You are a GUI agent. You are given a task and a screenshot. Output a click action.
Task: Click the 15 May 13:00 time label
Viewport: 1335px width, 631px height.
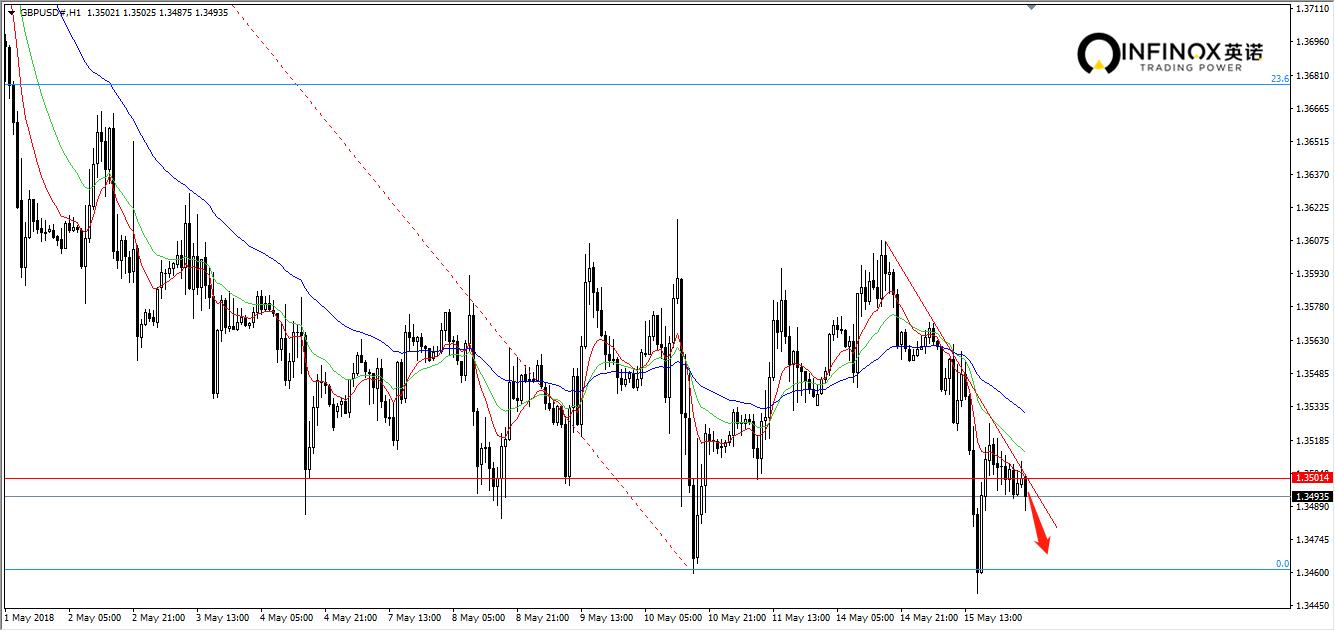992,618
